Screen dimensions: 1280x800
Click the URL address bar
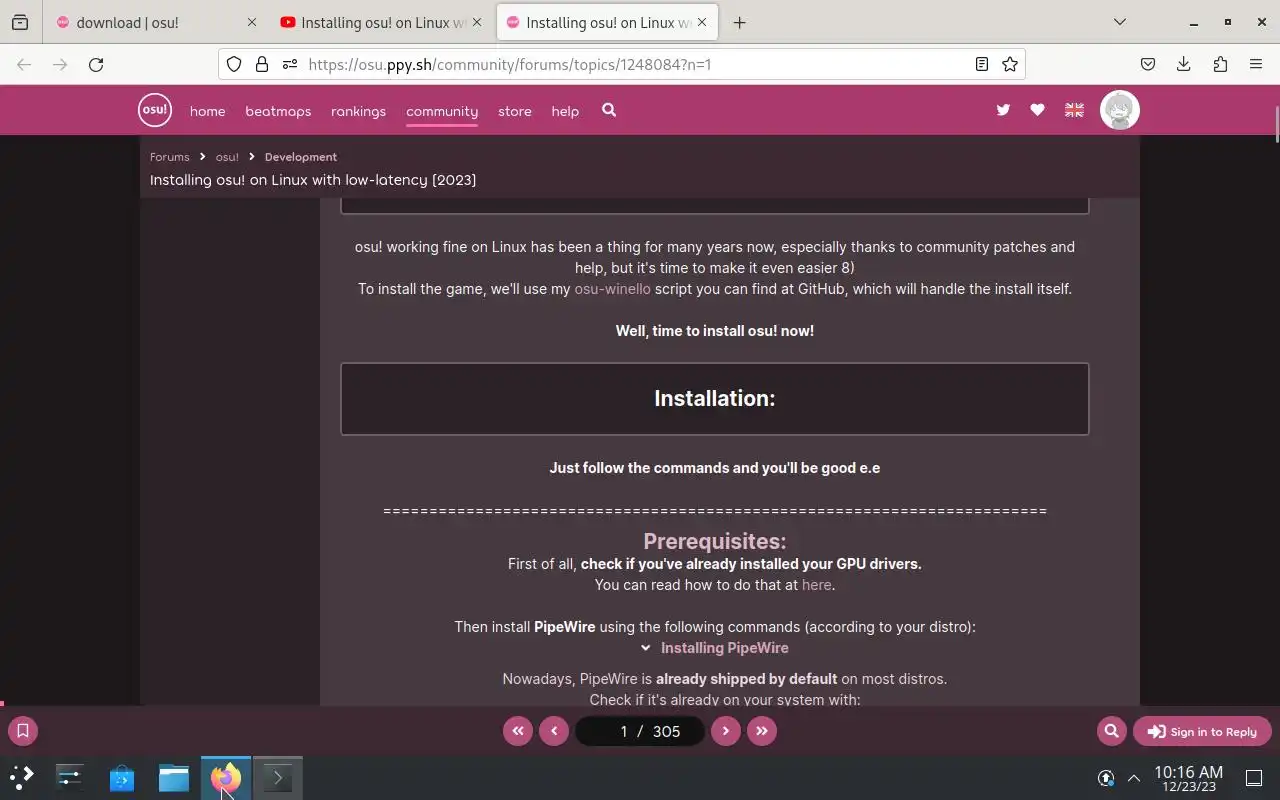click(620, 64)
